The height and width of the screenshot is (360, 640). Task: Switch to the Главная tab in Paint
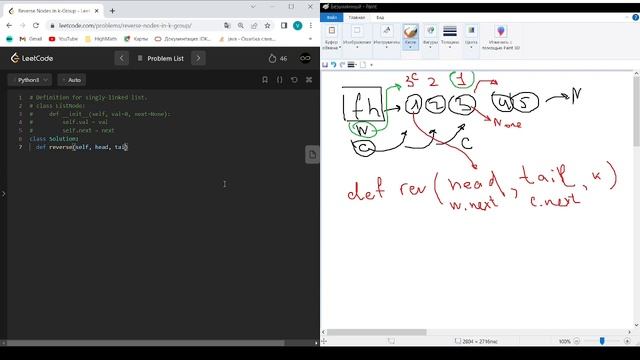pyautogui.click(x=357, y=18)
